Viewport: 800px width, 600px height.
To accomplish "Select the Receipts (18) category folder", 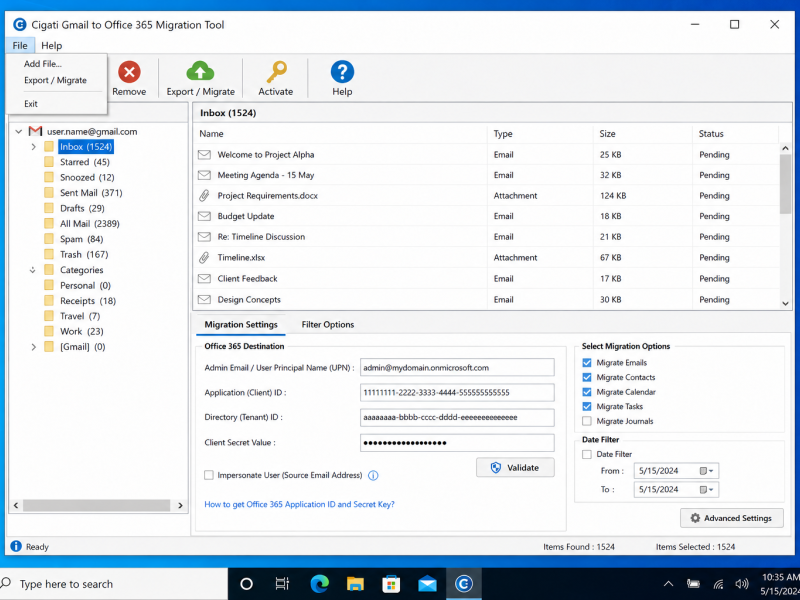I will click(88, 301).
